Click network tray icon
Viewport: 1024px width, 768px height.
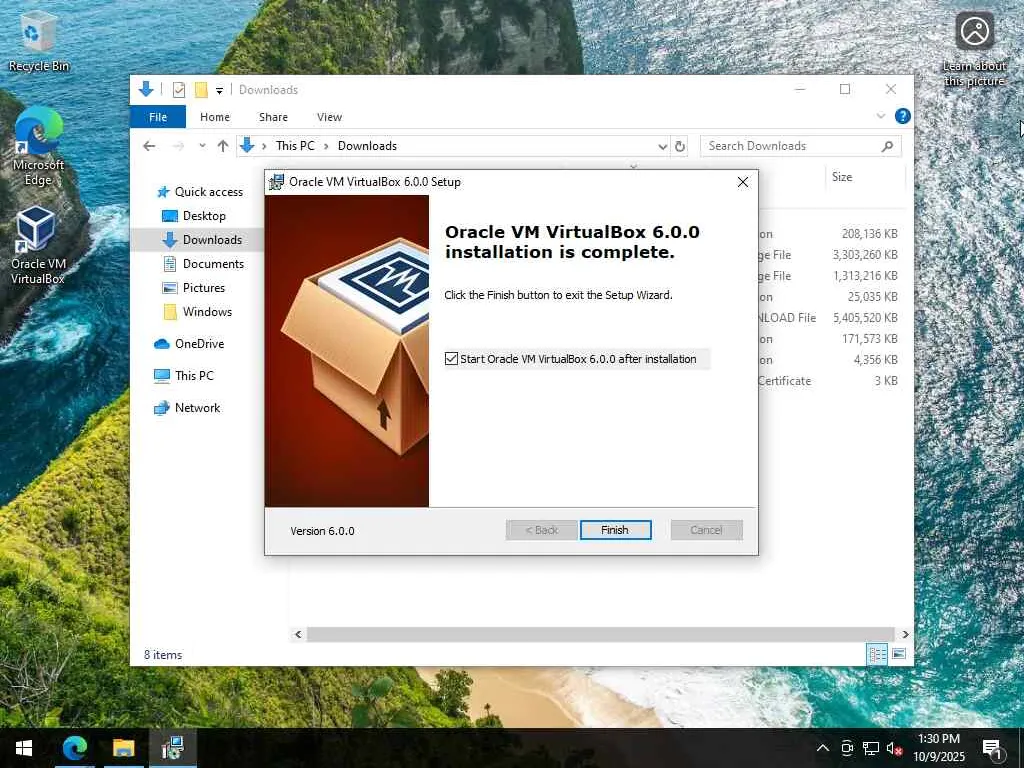pyautogui.click(x=871, y=748)
